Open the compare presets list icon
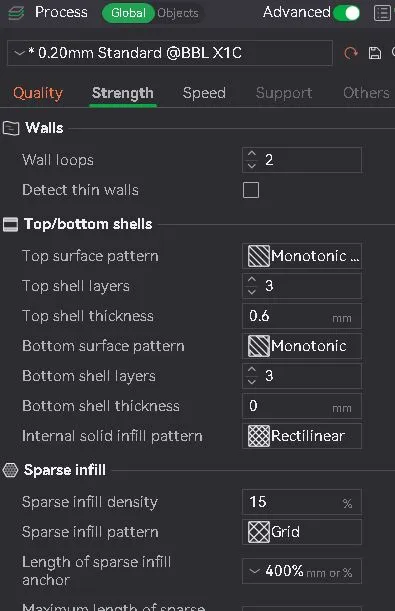The width and height of the screenshot is (395, 611). tap(382, 13)
